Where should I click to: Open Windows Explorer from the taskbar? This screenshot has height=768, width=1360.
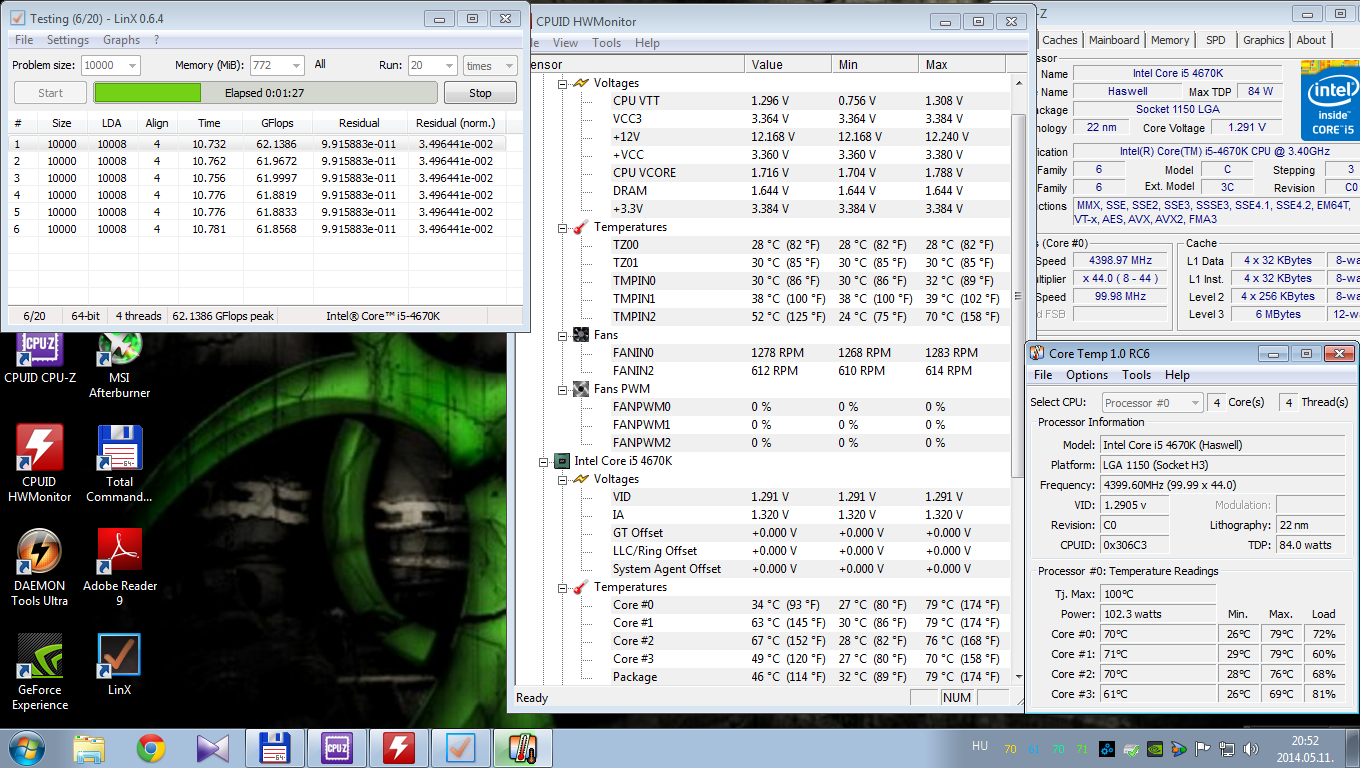(89, 748)
